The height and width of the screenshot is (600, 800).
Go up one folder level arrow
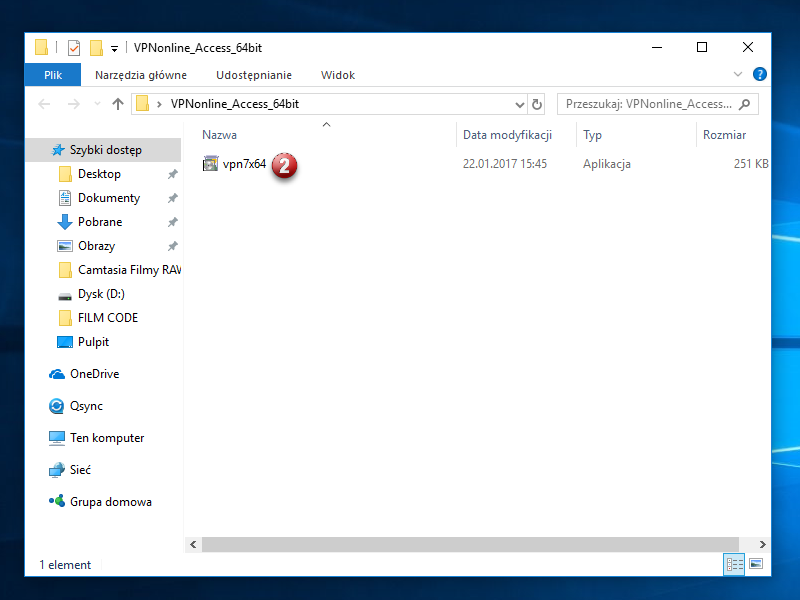tap(118, 104)
